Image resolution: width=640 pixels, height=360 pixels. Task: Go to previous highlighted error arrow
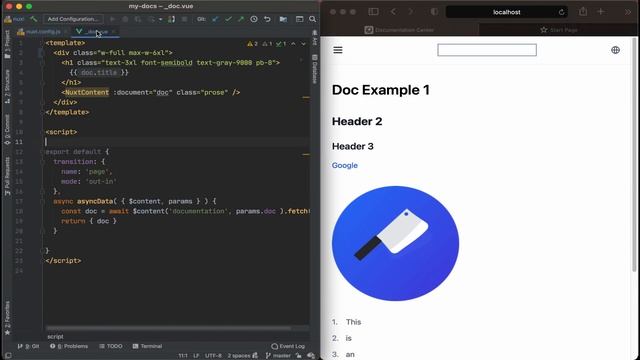pos(293,44)
